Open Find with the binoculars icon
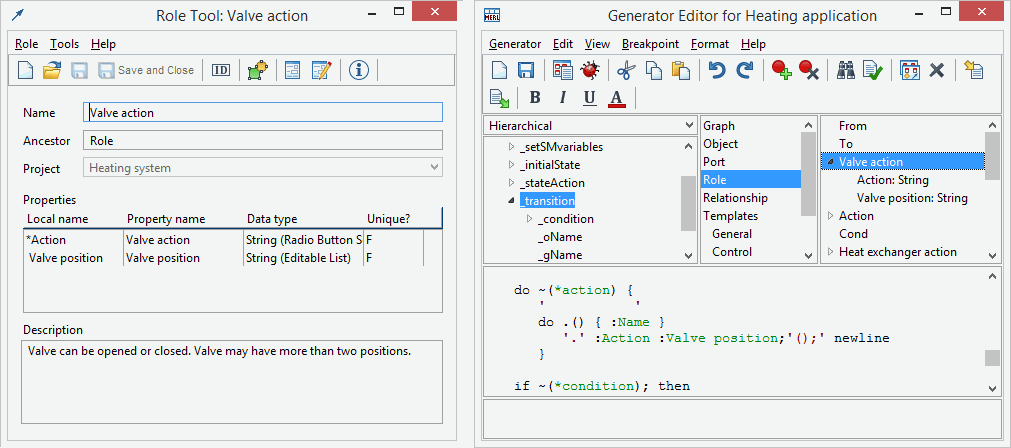1011x448 pixels. pyautogui.click(x=845, y=70)
